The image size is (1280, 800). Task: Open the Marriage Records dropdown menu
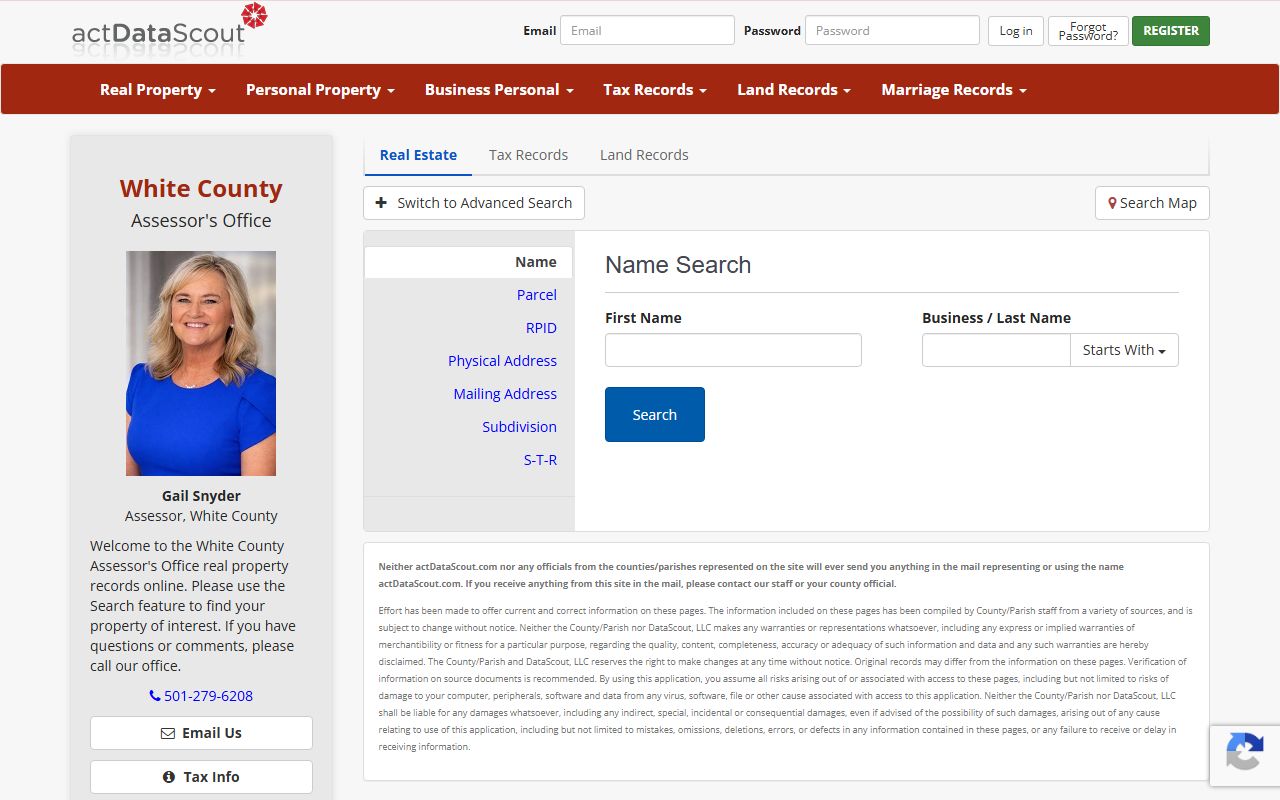pyautogui.click(x=954, y=90)
